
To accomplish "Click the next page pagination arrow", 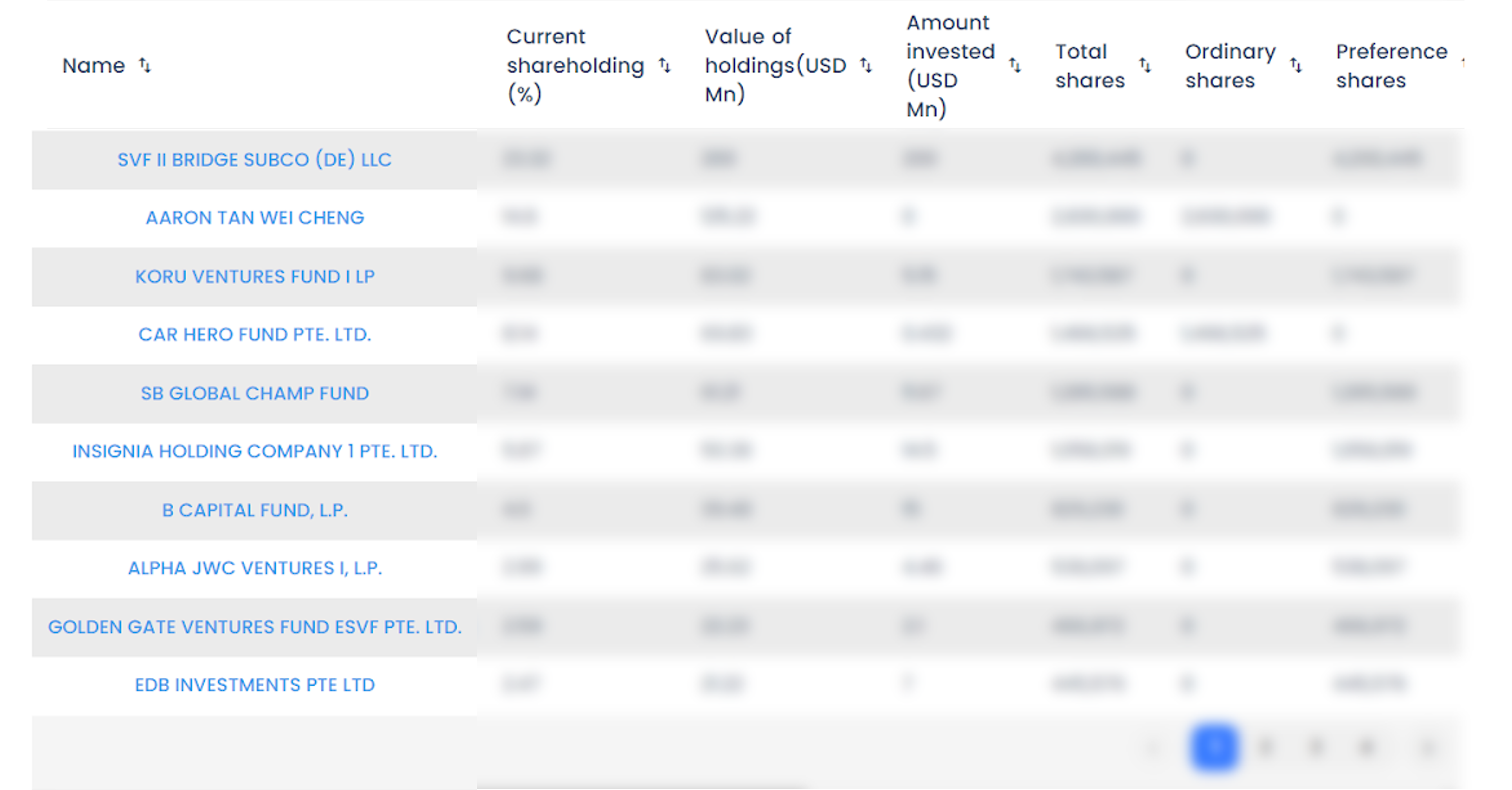I will tap(1427, 747).
